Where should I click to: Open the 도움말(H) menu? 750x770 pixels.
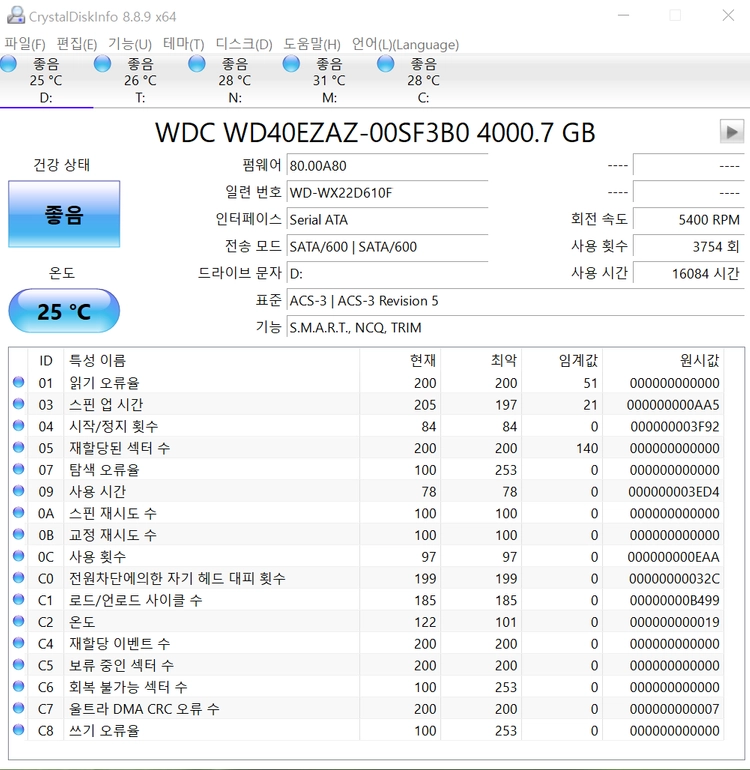(311, 44)
